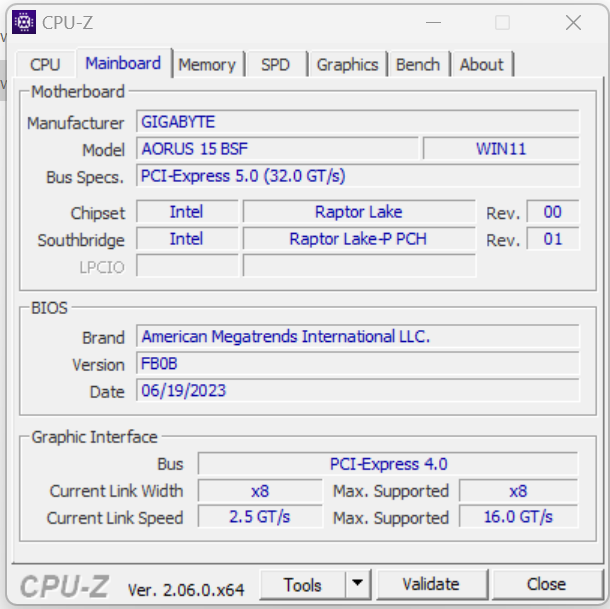Click the BIOS Date 06/19/2023 field
The width and height of the screenshot is (610, 609).
pos(358,390)
